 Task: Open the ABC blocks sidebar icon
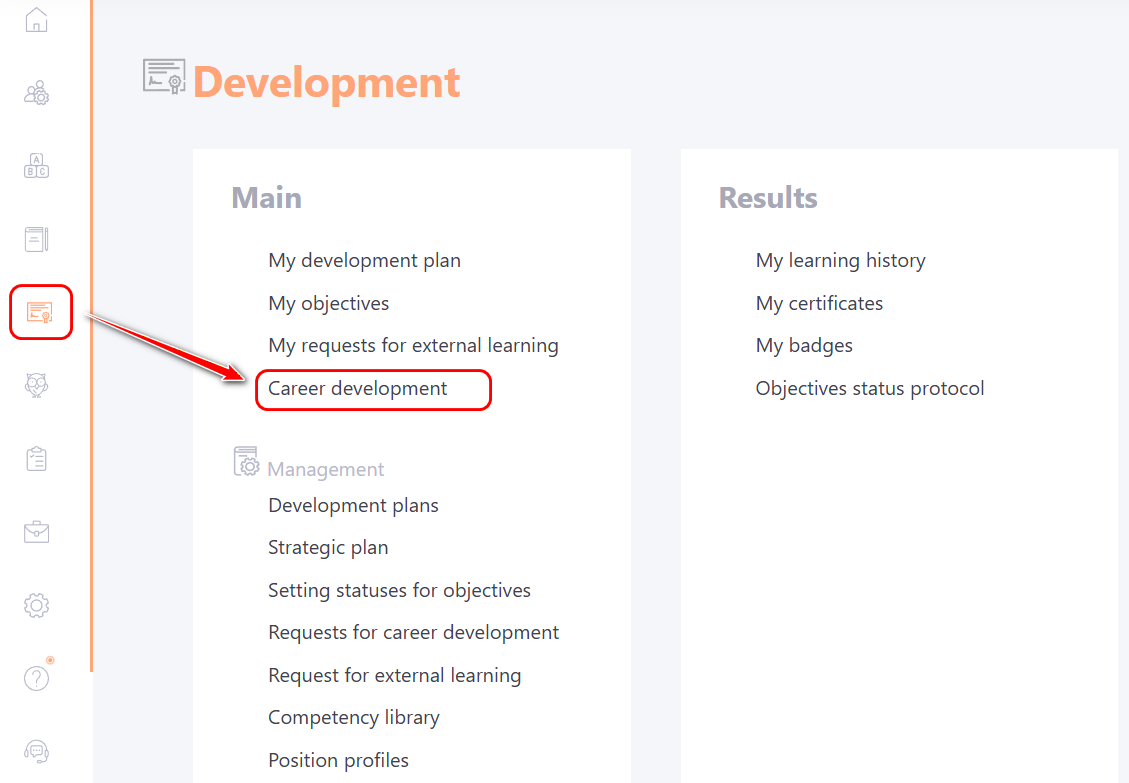37,166
